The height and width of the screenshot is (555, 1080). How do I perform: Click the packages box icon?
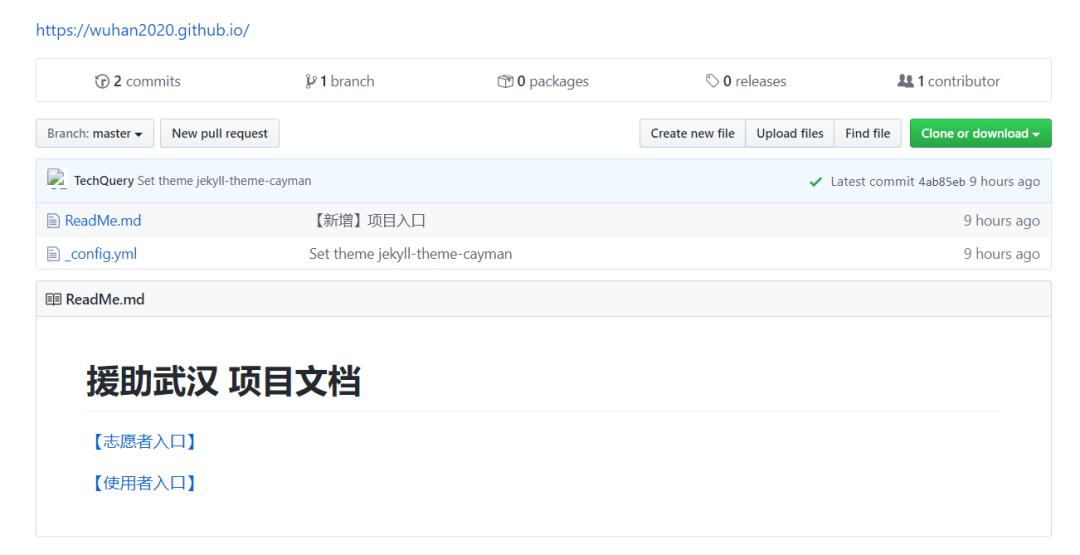(x=506, y=81)
